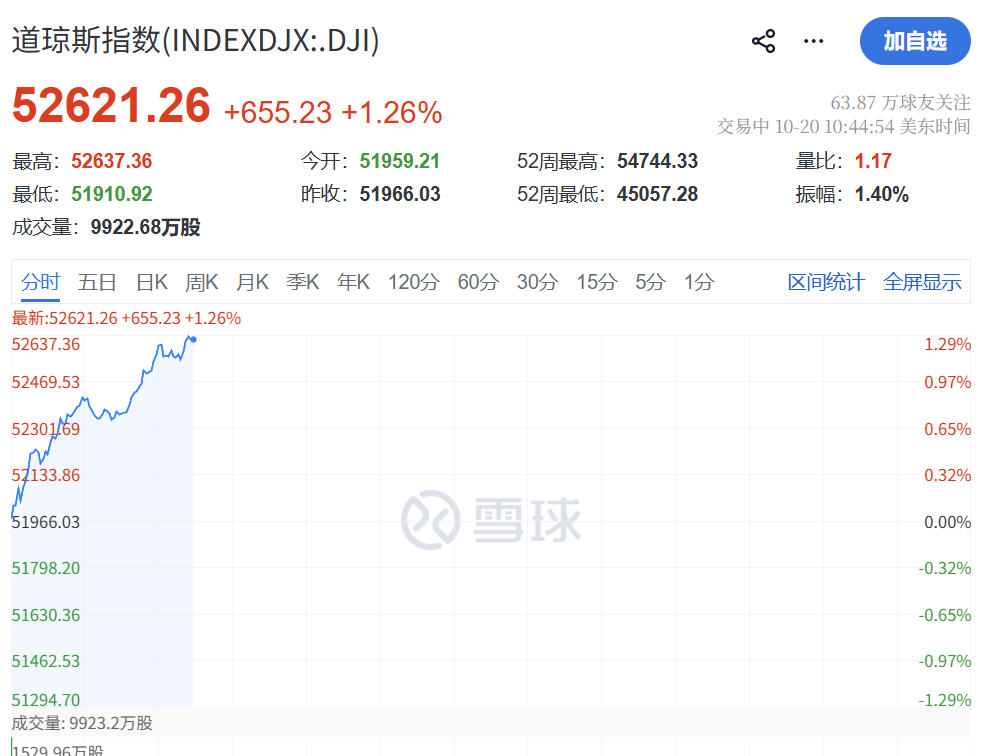Open the 周K chart tab
This screenshot has height=756, width=1002.
coord(202,282)
